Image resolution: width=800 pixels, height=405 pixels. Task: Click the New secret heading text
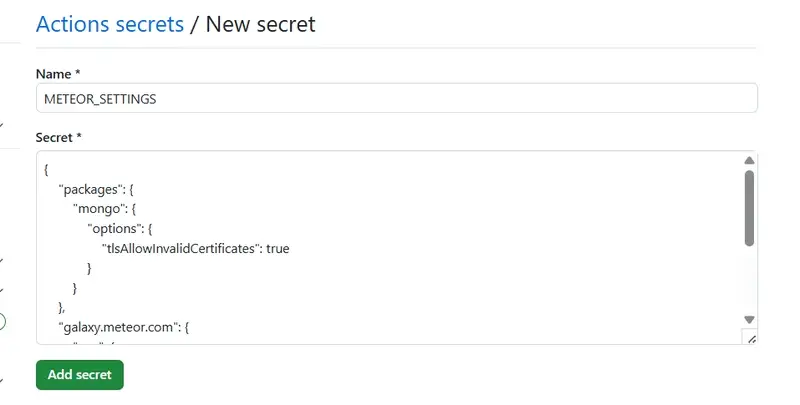tap(260, 24)
